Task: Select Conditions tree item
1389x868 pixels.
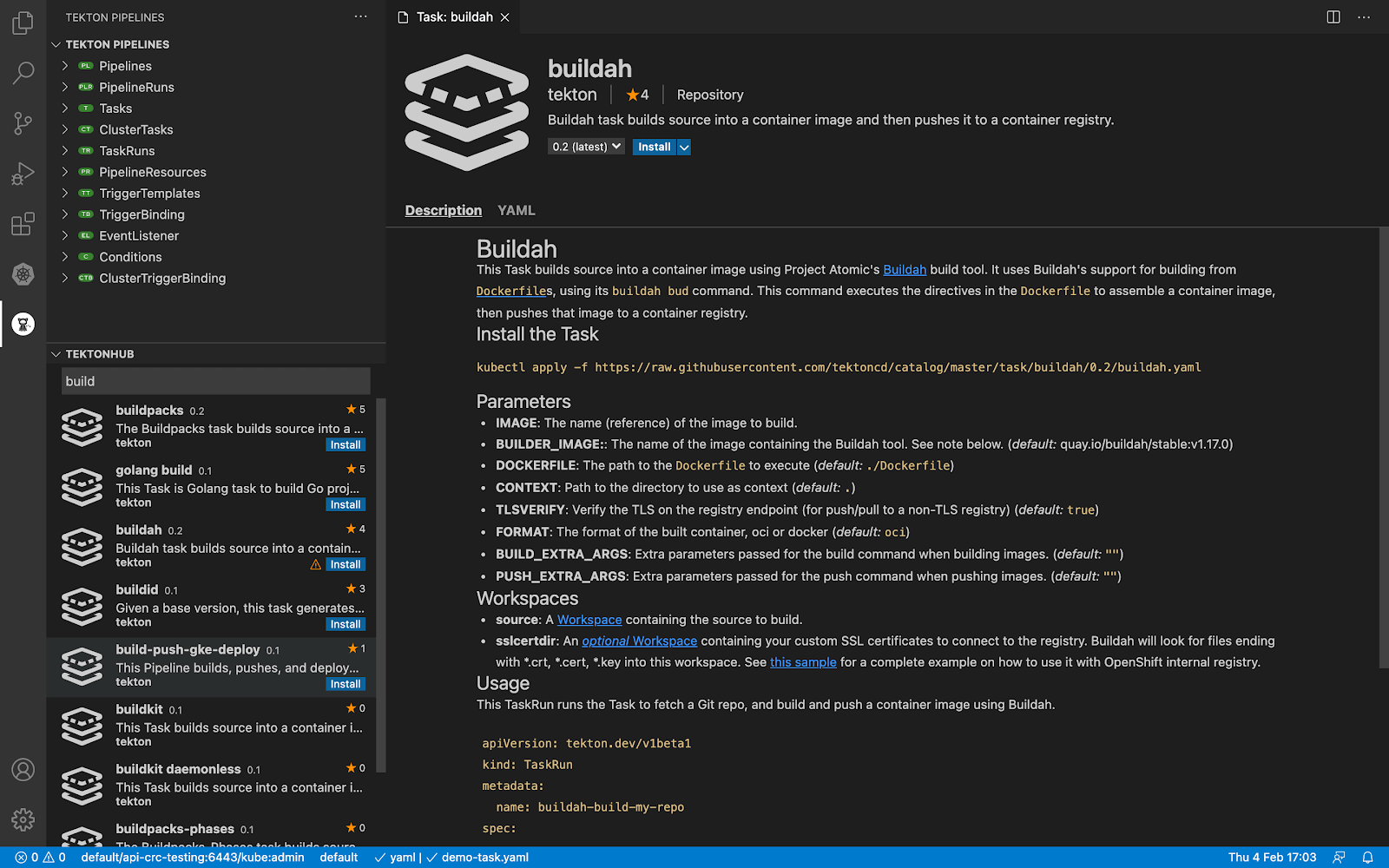Action: pyautogui.click(x=217, y=257)
